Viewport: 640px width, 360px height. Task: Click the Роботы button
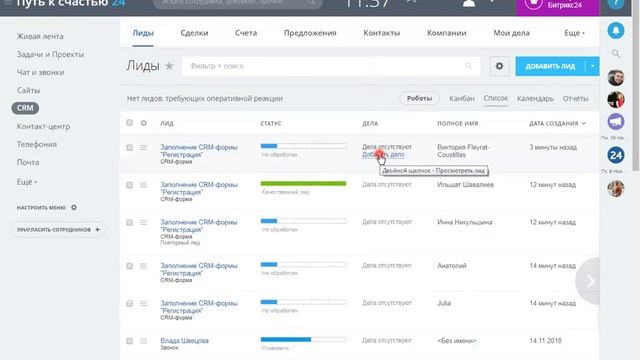(x=419, y=98)
